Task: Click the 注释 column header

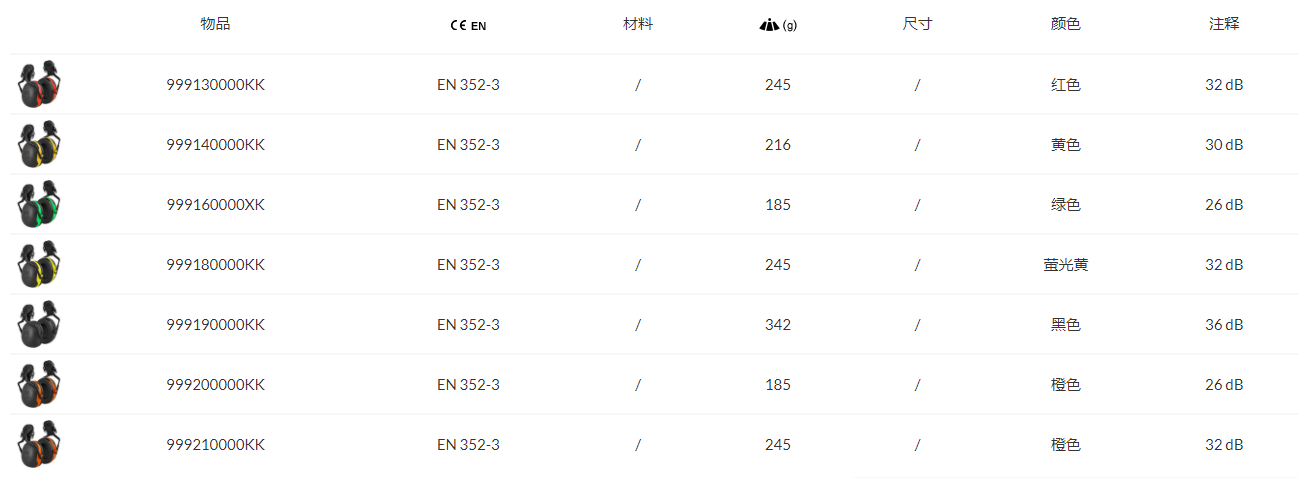Action: click(1224, 24)
